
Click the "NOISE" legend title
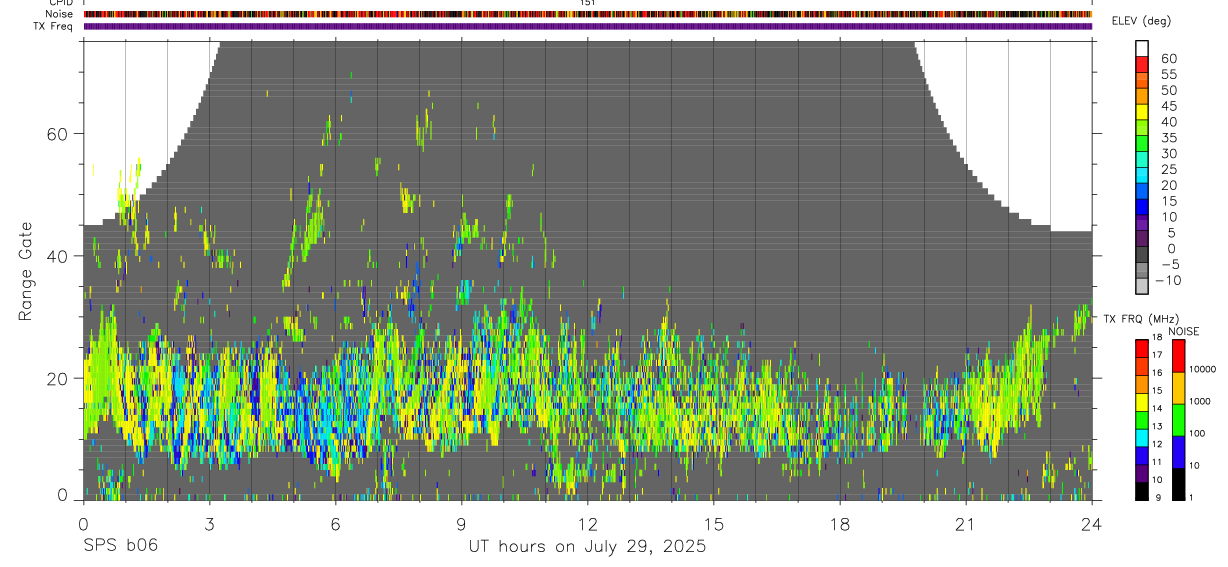(x=1183, y=331)
